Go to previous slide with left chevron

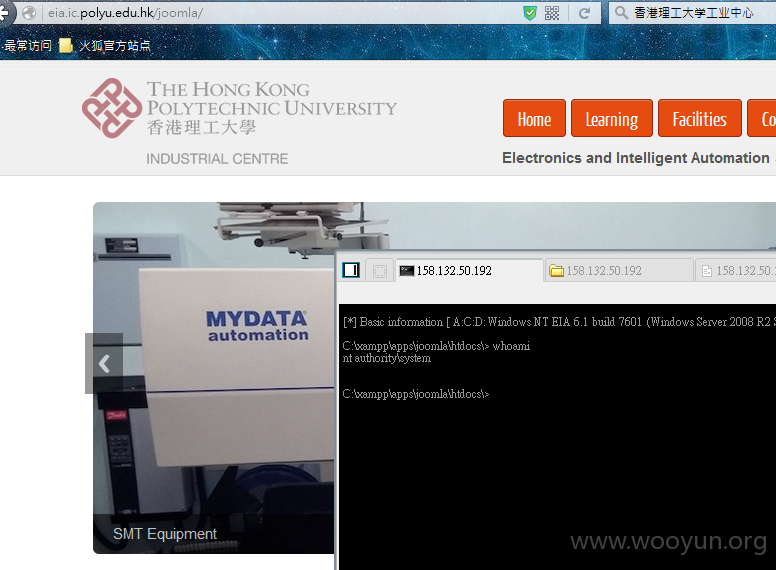pyautogui.click(x=104, y=364)
